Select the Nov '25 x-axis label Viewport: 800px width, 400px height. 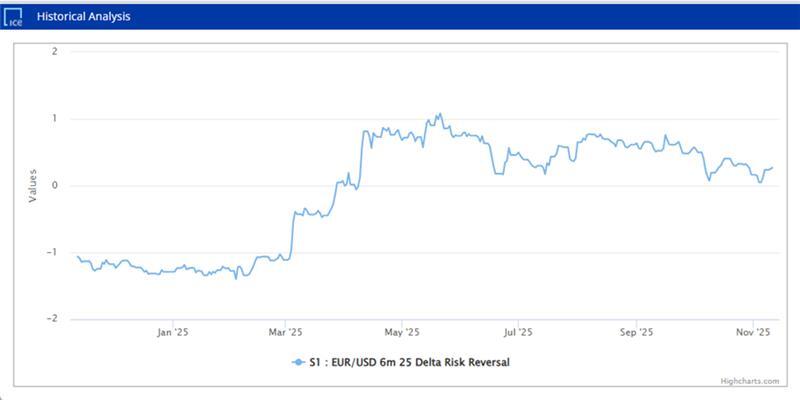point(752,332)
